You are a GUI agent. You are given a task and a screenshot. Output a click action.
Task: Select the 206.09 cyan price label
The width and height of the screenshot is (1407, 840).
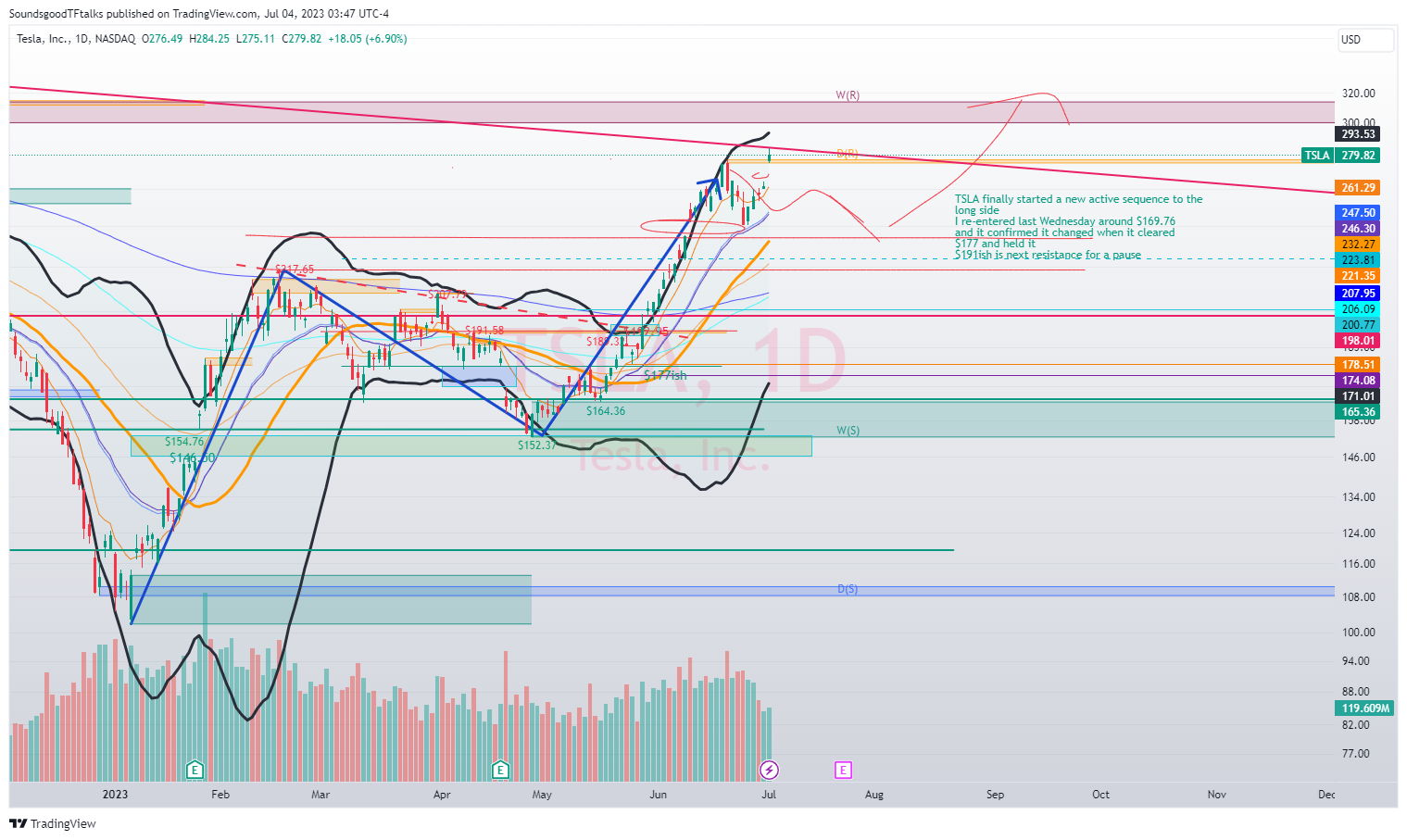[x=1358, y=309]
